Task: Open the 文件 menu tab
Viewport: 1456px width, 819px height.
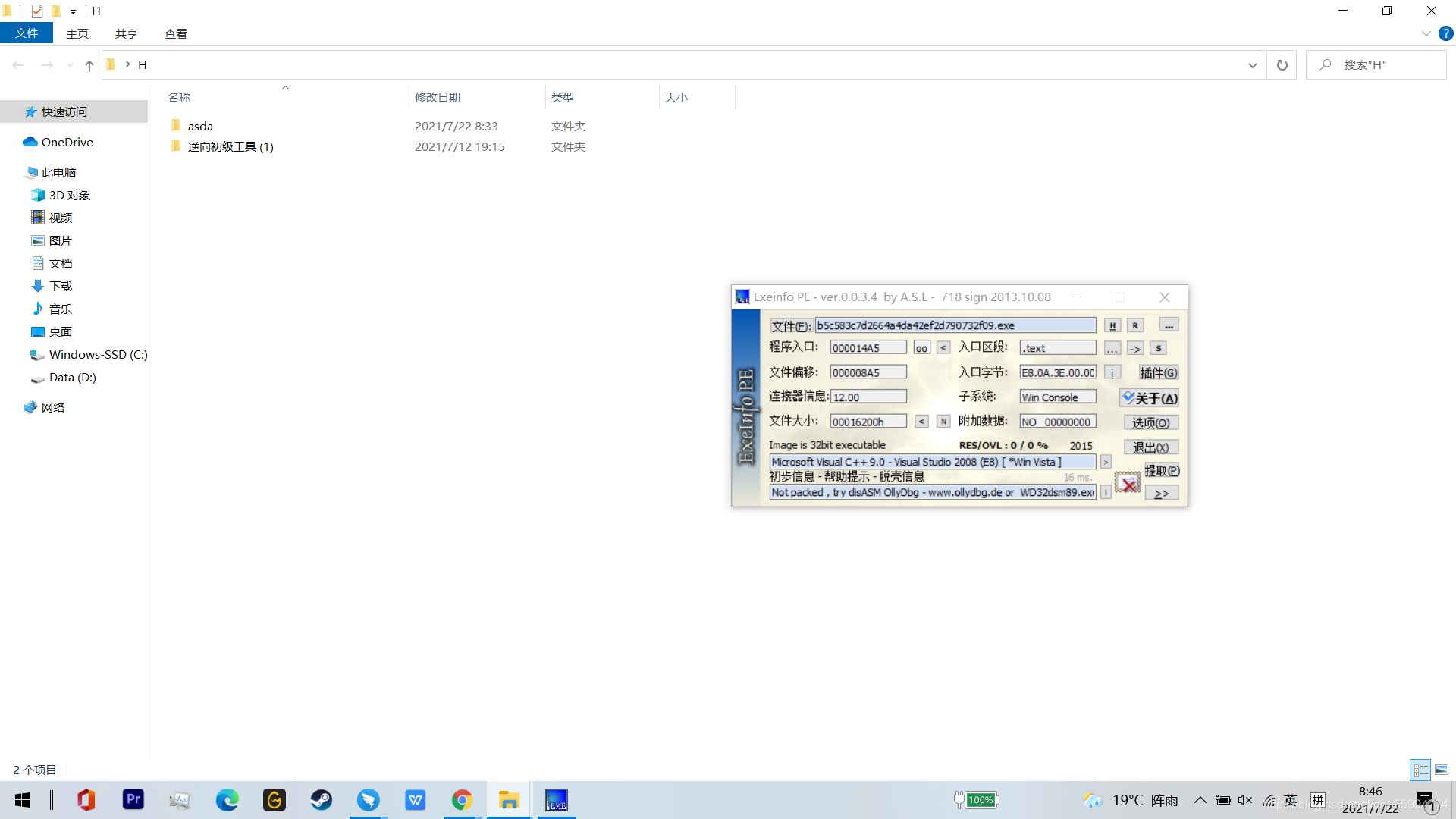Action: [27, 33]
